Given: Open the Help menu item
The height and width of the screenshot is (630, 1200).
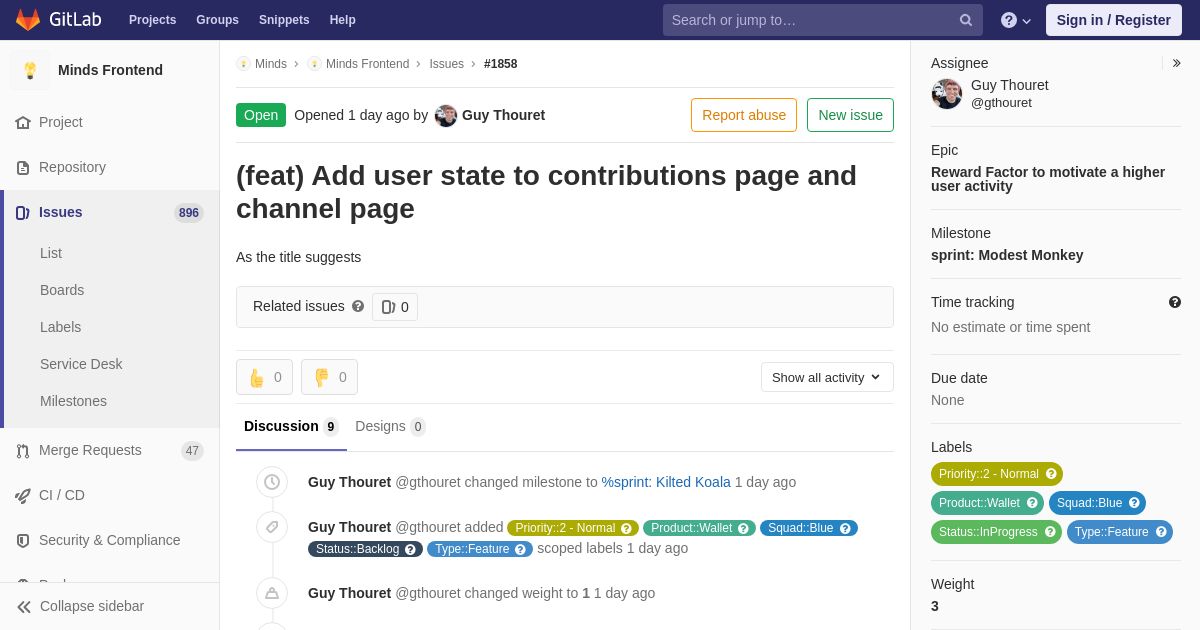Looking at the screenshot, I should pos(343,20).
